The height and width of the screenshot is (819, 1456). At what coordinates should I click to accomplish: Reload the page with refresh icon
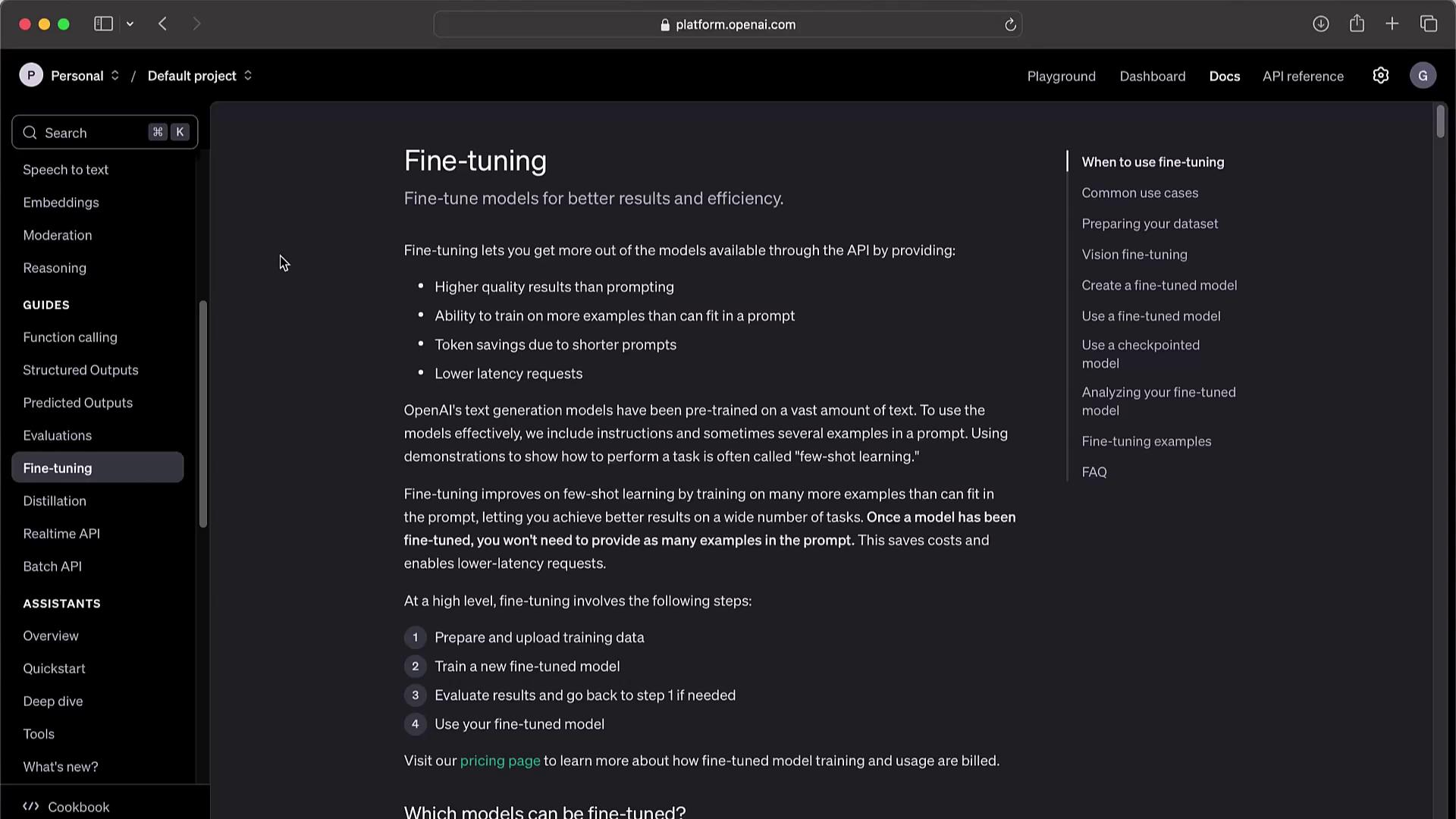(1010, 25)
